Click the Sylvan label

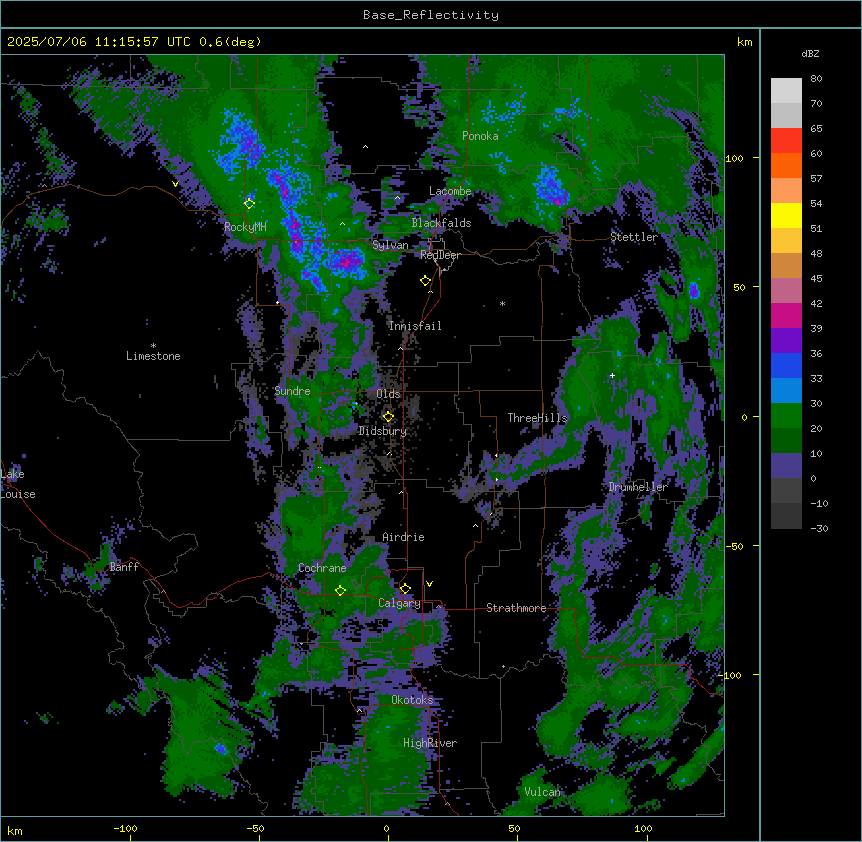coord(390,245)
